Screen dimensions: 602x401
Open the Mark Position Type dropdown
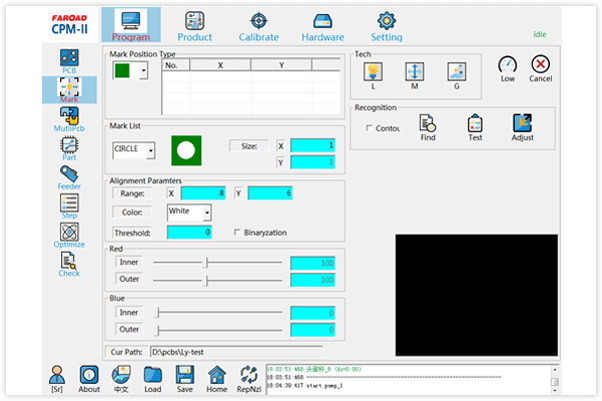pyautogui.click(x=144, y=71)
